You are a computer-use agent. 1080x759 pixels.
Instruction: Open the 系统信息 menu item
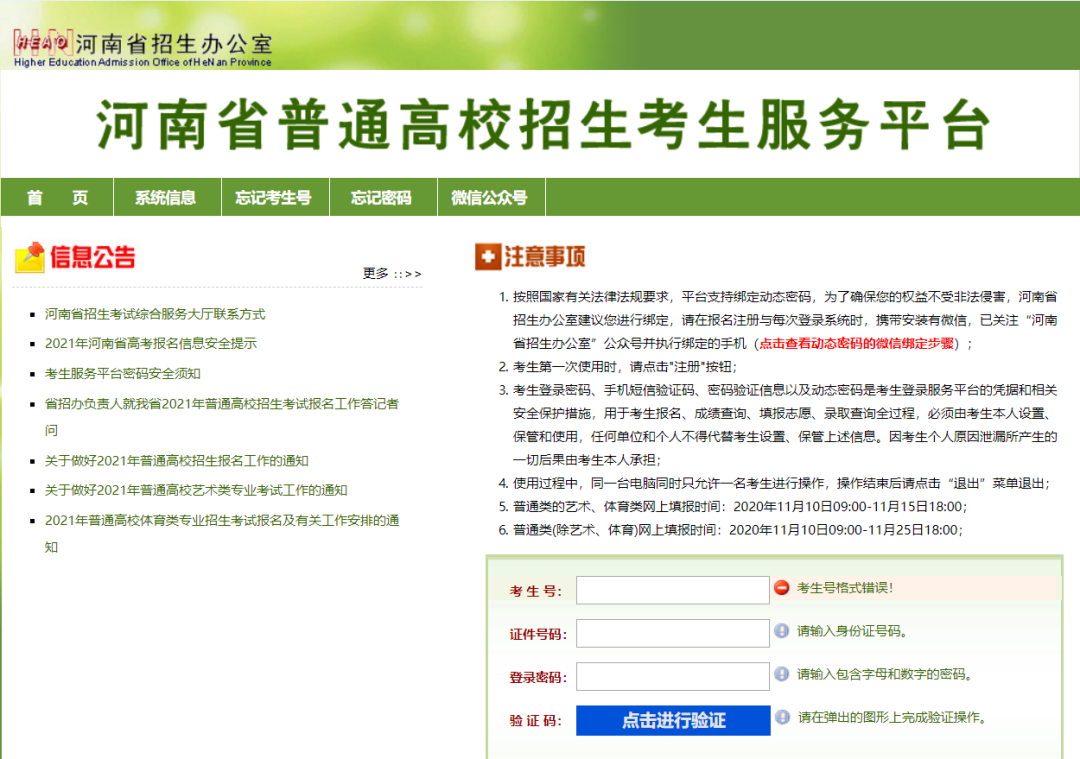[x=166, y=198]
